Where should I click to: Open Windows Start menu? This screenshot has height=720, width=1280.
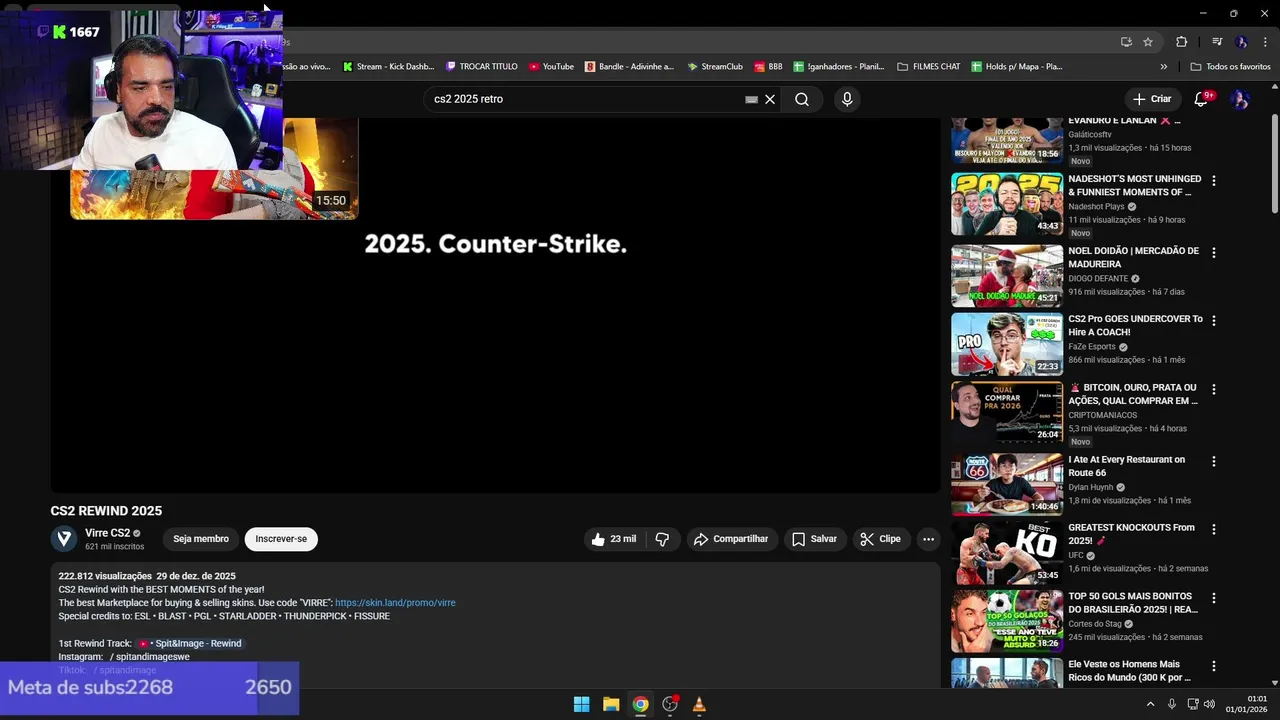point(581,704)
